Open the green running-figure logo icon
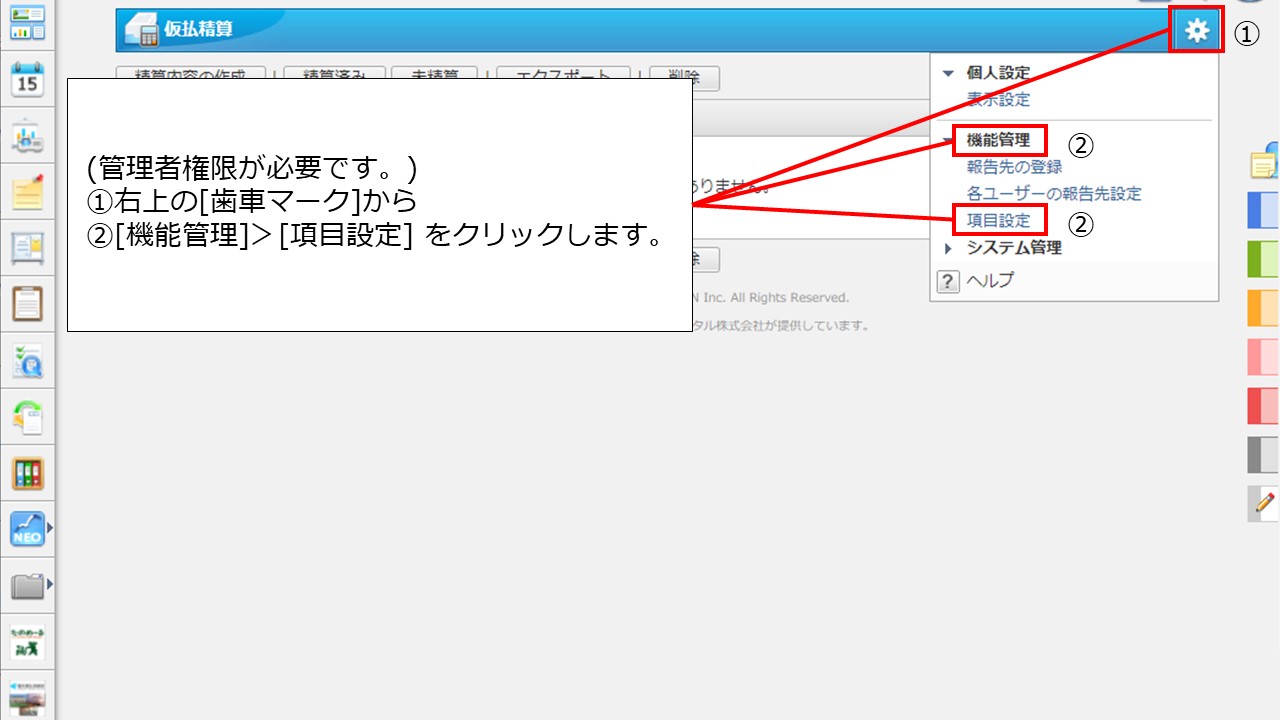Viewport: 1280px width, 720px height. [x=28, y=641]
